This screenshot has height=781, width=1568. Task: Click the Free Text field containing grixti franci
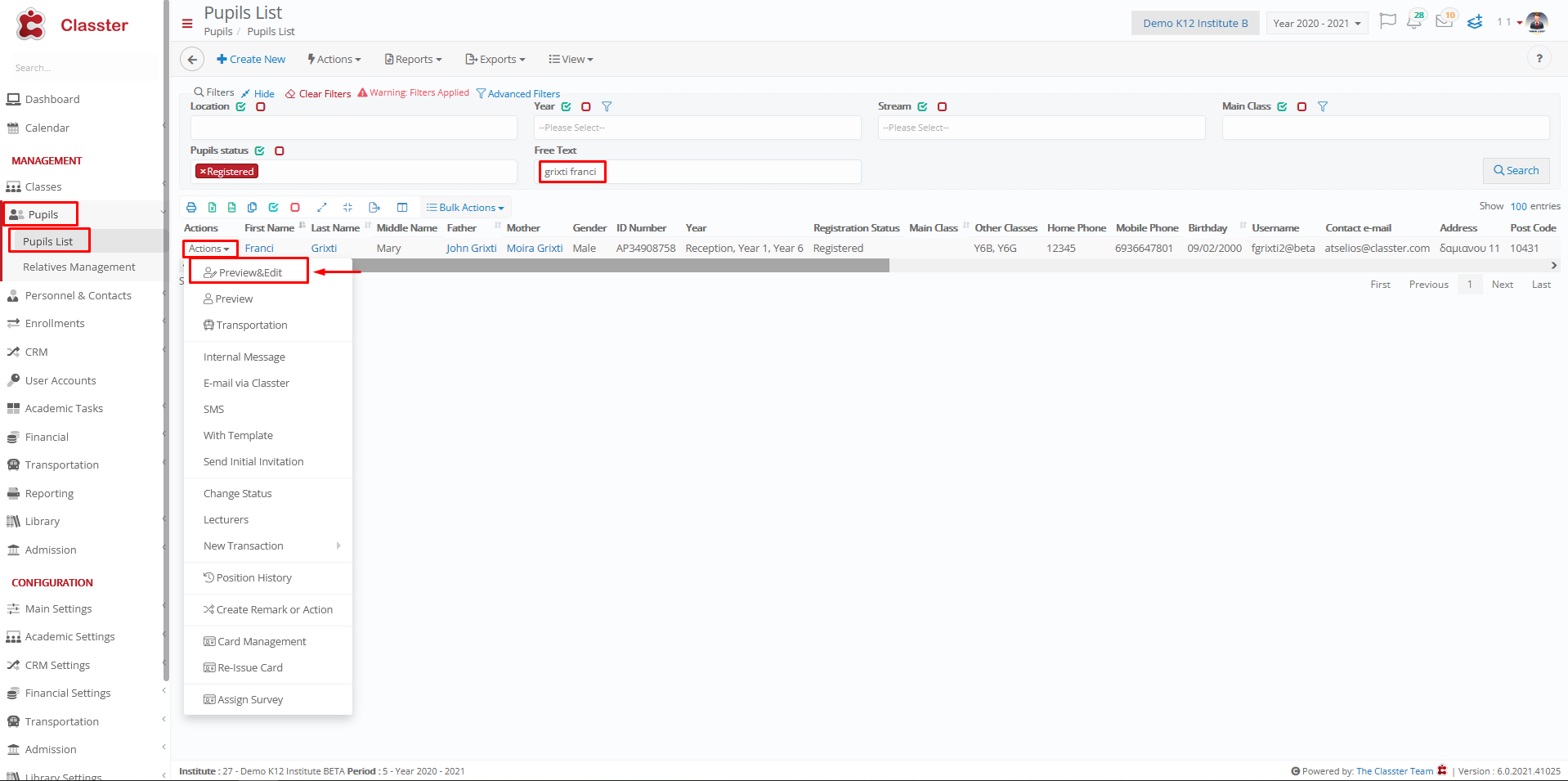(697, 172)
